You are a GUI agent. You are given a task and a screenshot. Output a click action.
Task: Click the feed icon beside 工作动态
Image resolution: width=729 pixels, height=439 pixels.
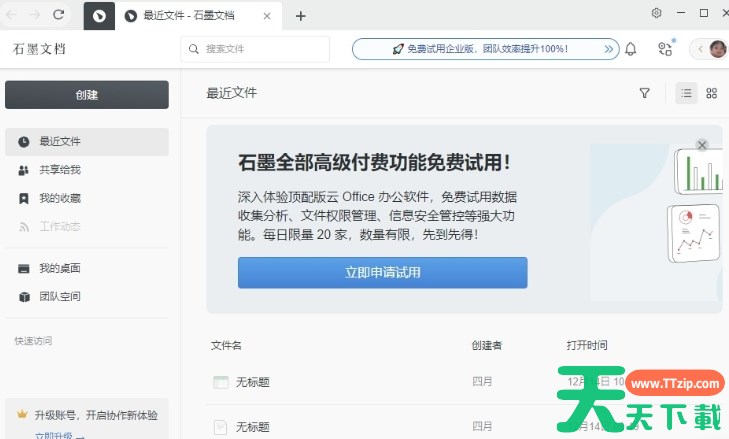[x=24, y=227]
